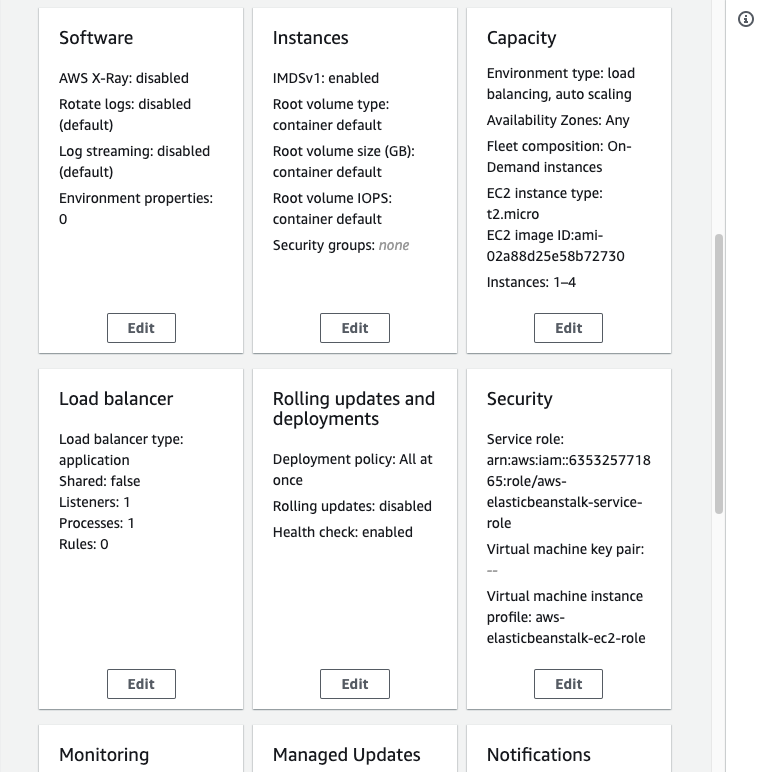Click 'IMDSv1: enabled' text

326,78
